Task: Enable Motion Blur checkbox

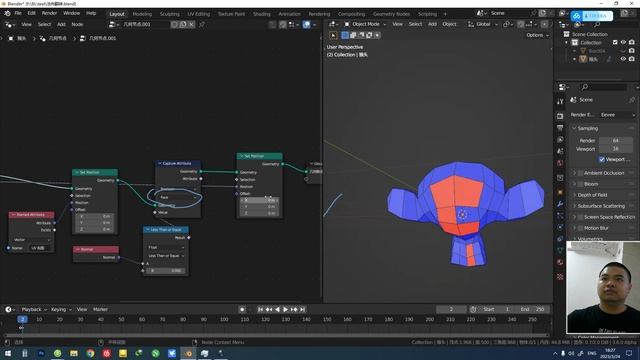Action: click(580, 228)
